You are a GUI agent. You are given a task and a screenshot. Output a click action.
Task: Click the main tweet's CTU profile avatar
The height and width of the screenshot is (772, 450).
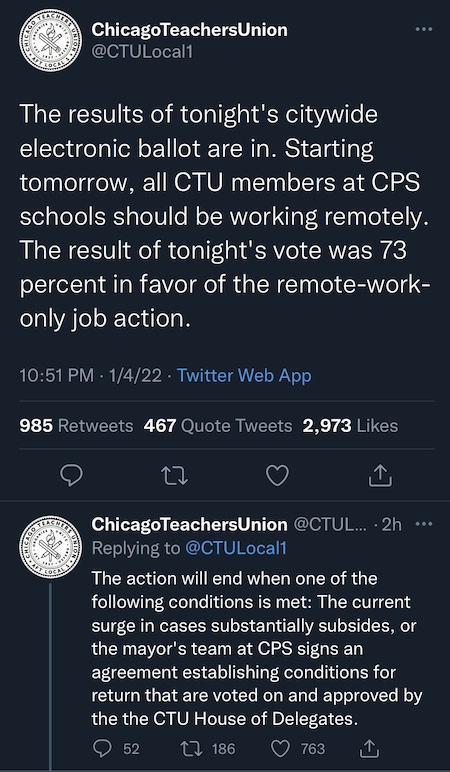click(x=51, y=40)
